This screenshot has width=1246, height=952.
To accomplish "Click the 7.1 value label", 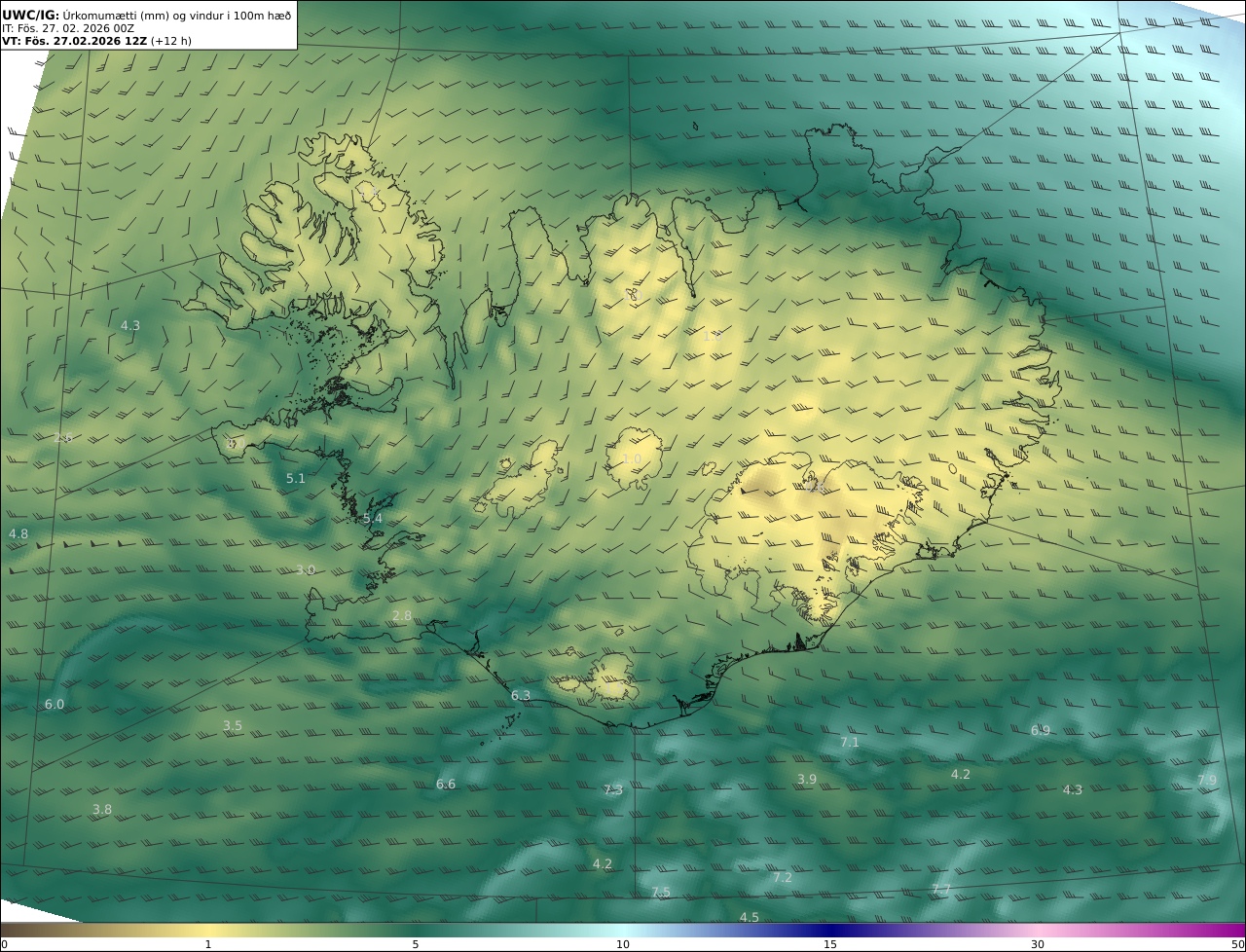I will tap(850, 742).
